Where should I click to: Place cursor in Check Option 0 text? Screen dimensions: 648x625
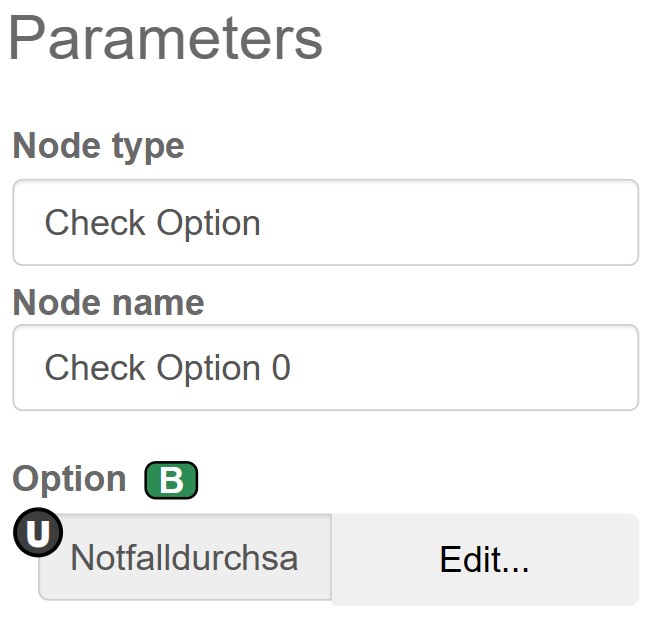pos(167,368)
